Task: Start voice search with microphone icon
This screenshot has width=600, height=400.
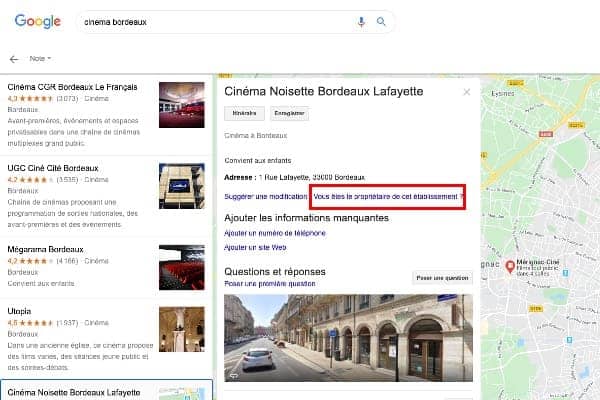Action: [361, 22]
